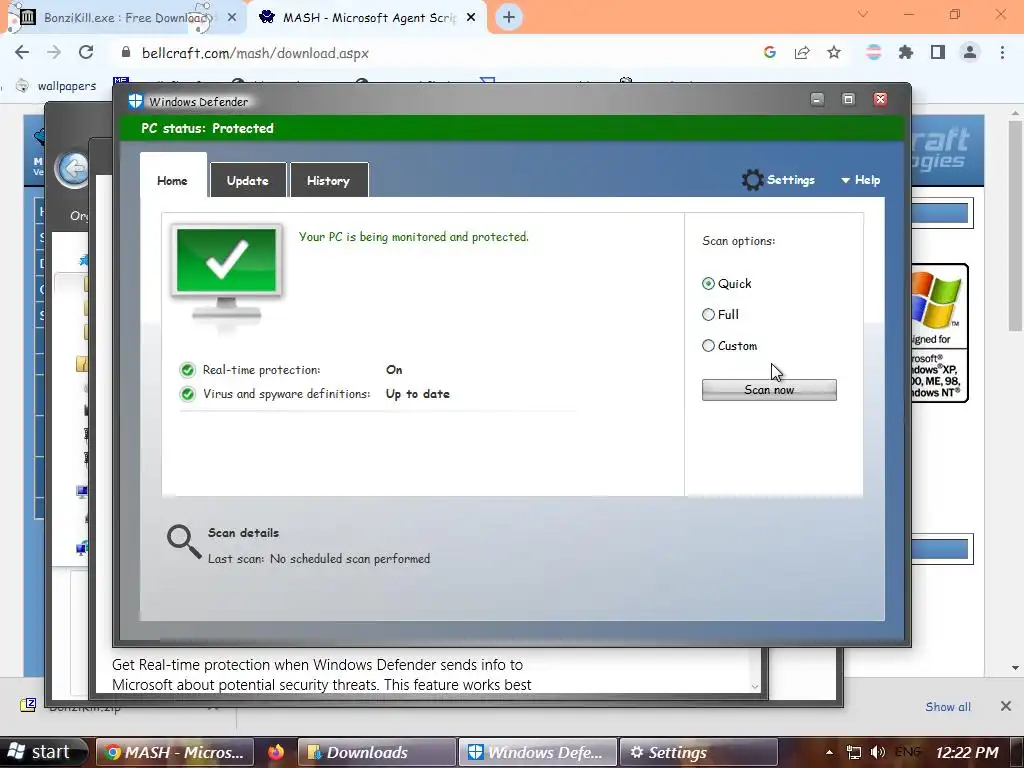Screen dimensions: 1024x768
Task: Click "Your PC is being monitored and protected." text
Action: point(414,236)
